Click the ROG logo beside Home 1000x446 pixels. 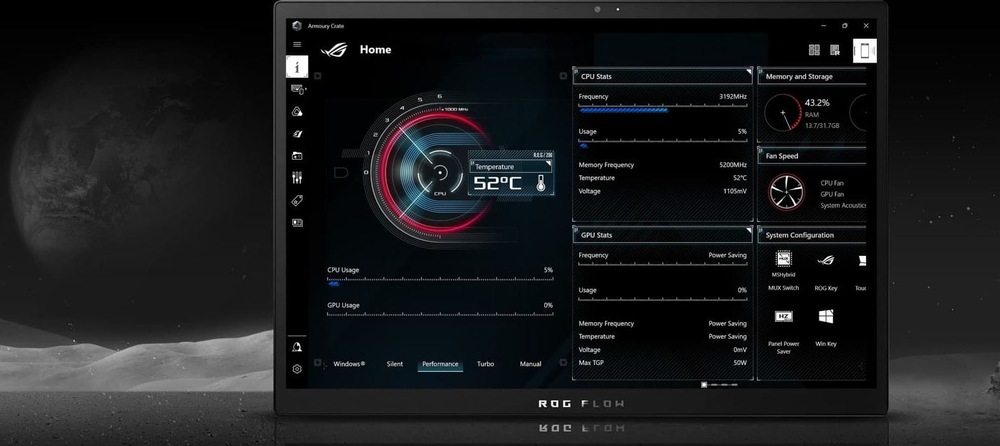[334, 50]
